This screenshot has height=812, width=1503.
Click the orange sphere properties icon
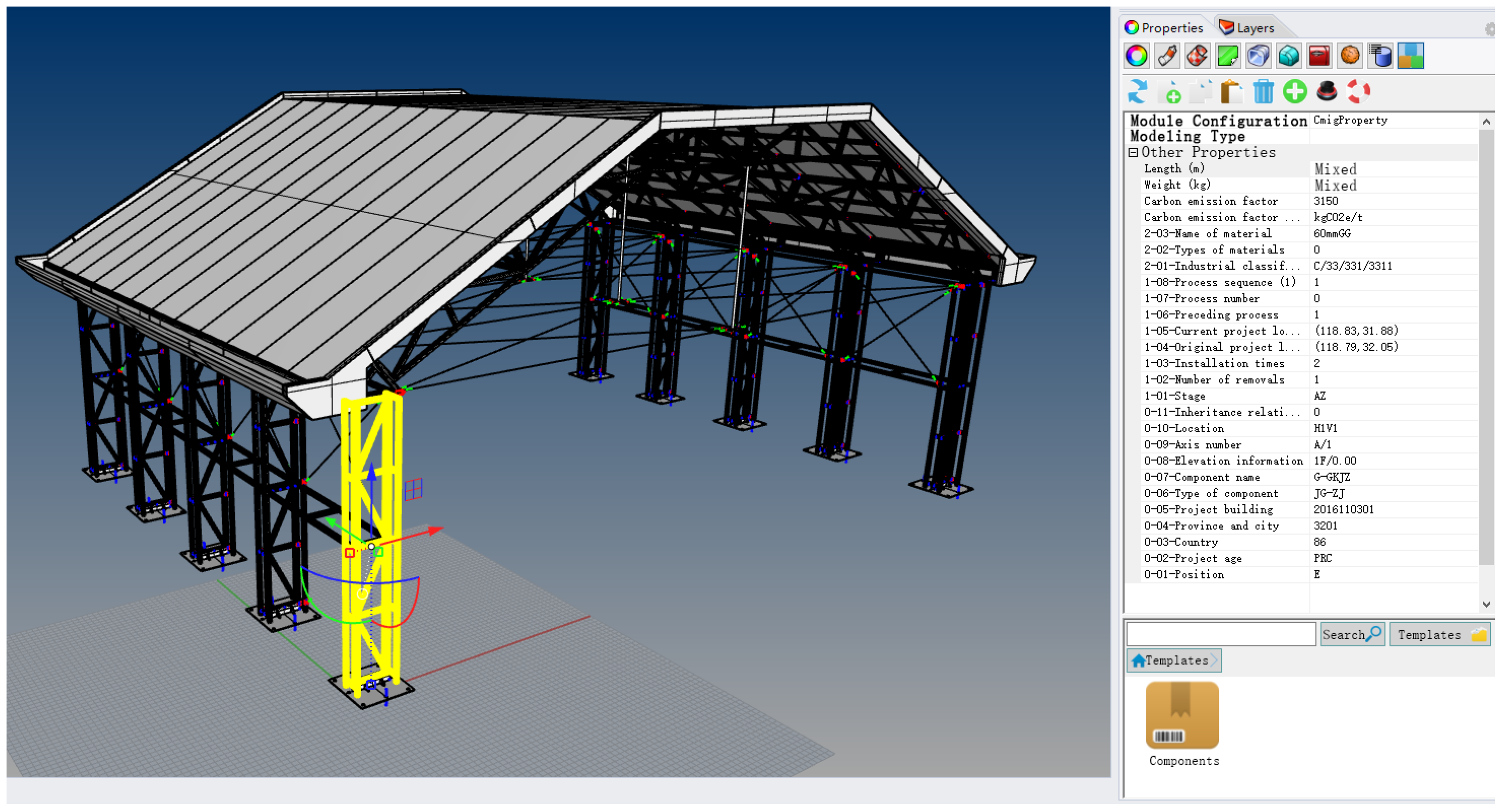[x=1349, y=56]
